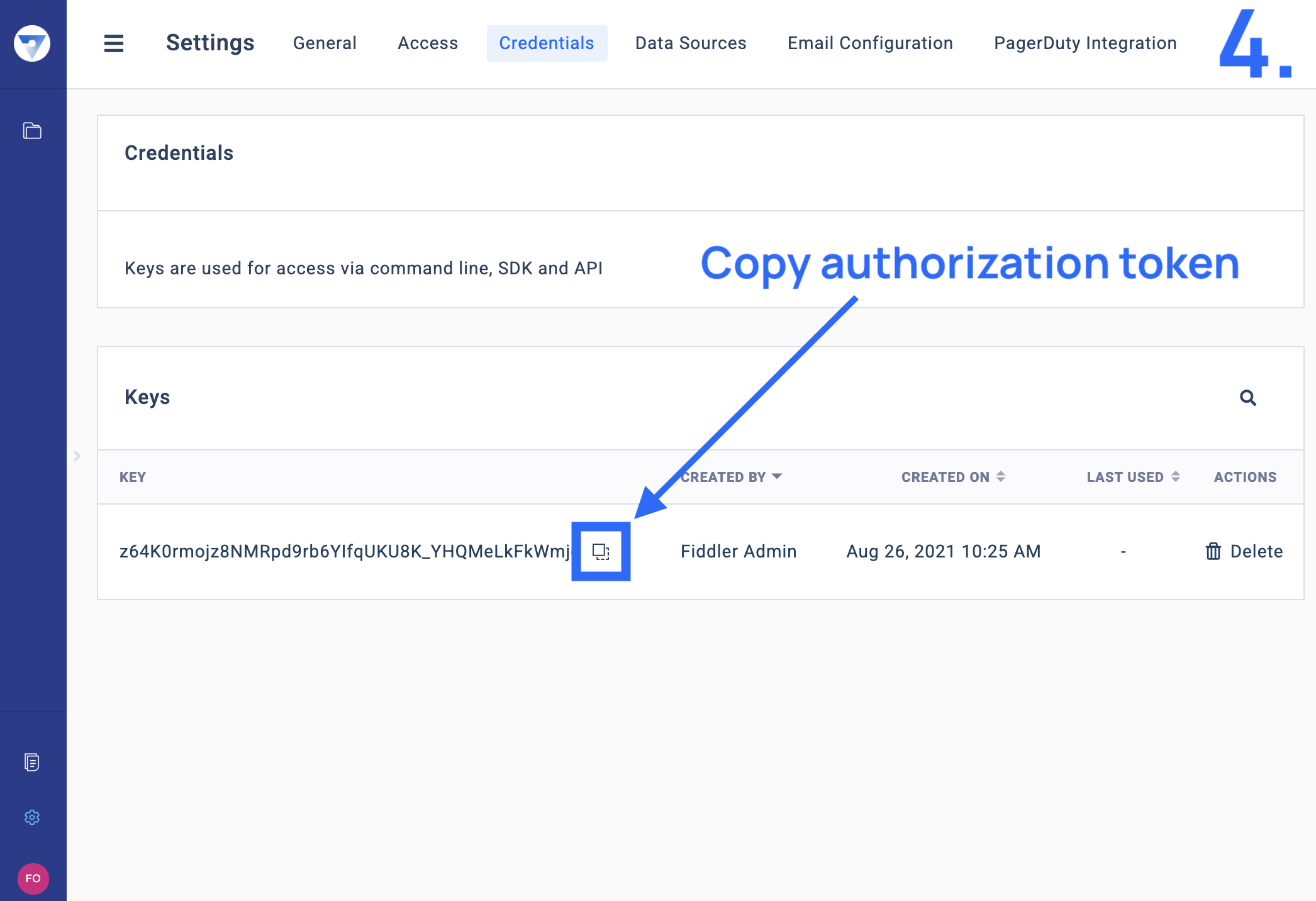Open the hamburger navigation menu

(x=114, y=43)
